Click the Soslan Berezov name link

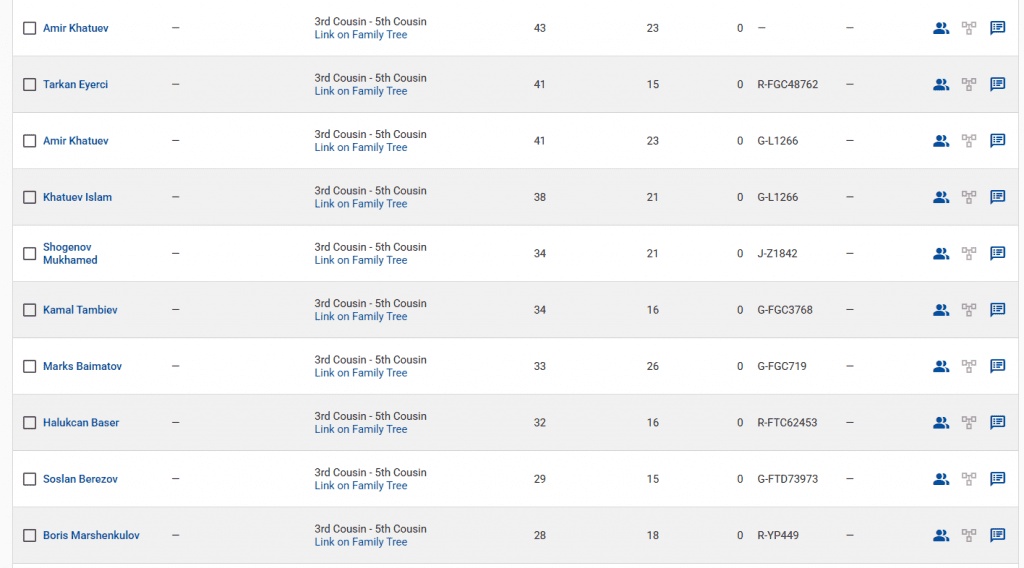80,479
